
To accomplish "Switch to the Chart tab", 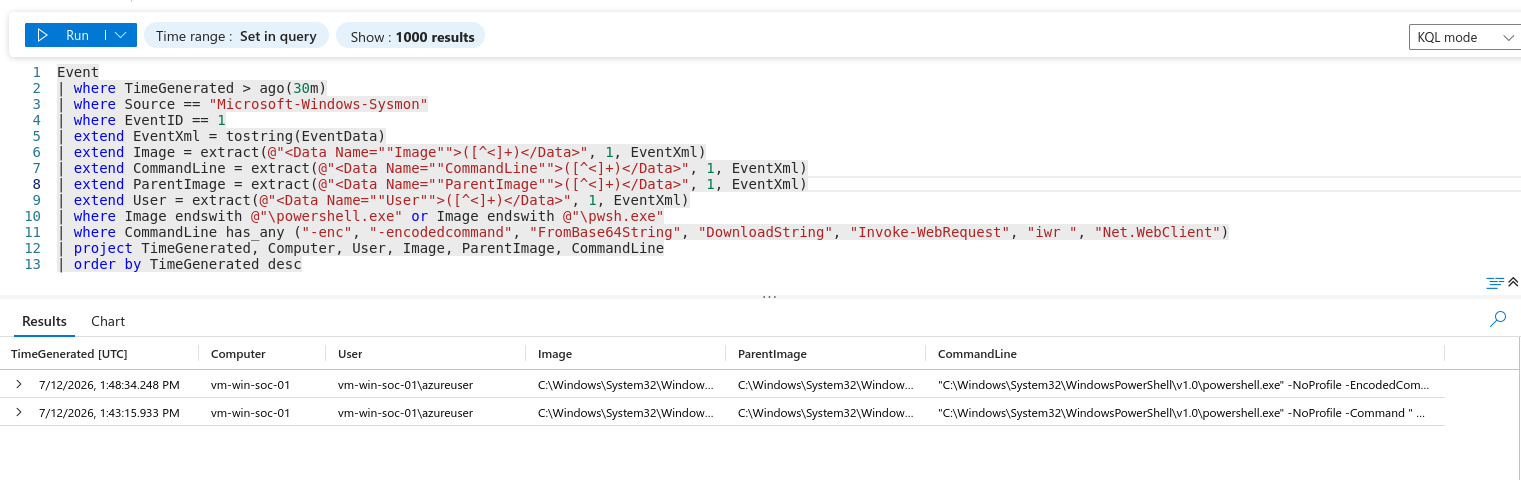I will (108, 321).
